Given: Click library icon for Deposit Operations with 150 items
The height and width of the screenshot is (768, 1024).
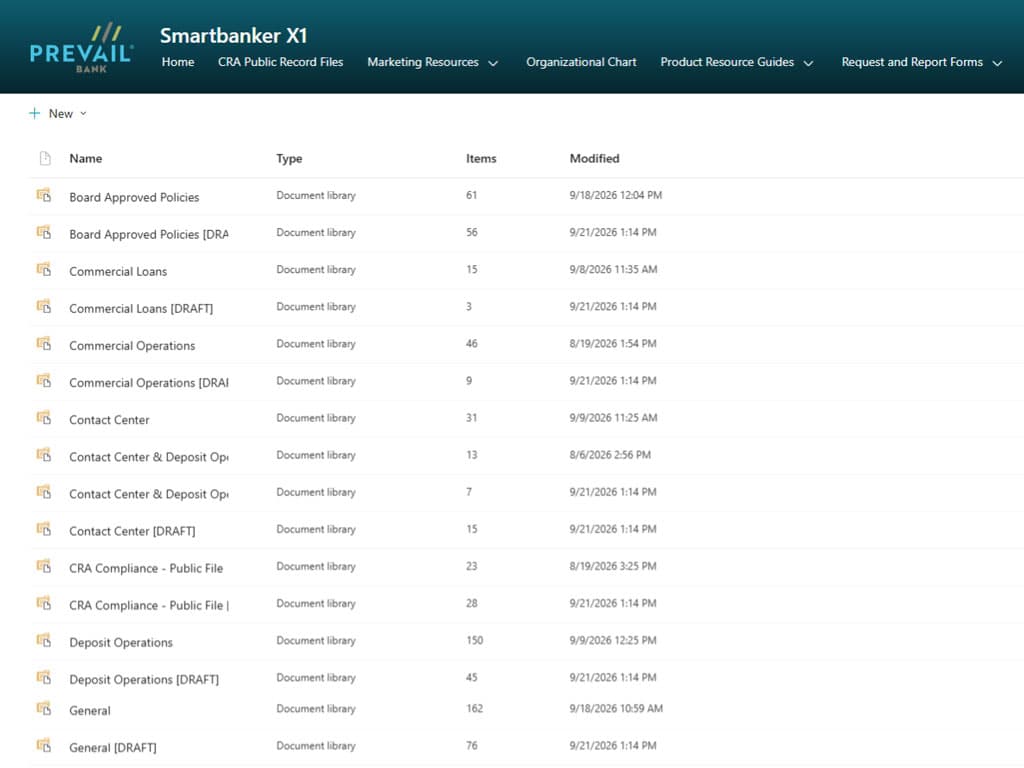Looking at the screenshot, I should coord(44,641).
